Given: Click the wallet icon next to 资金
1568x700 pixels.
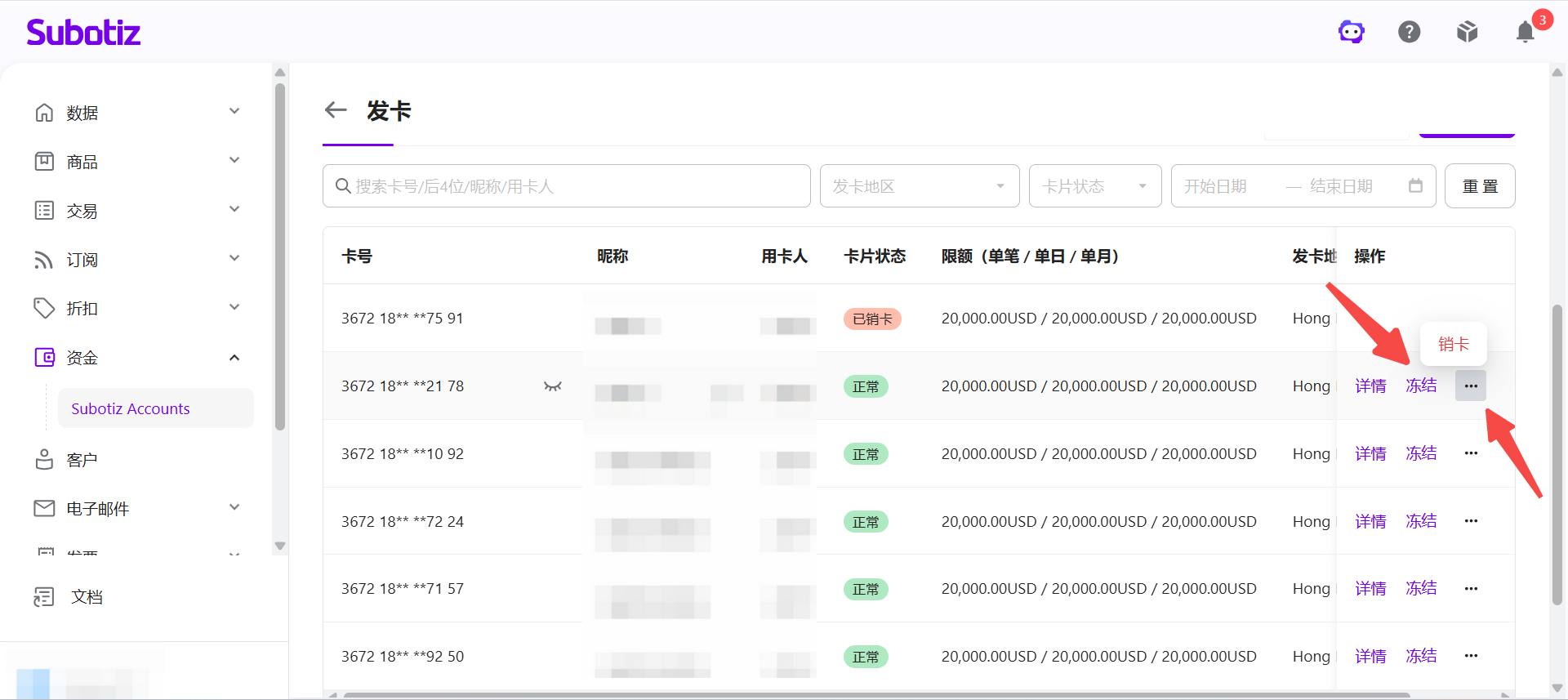Looking at the screenshot, I should [44, 358].
